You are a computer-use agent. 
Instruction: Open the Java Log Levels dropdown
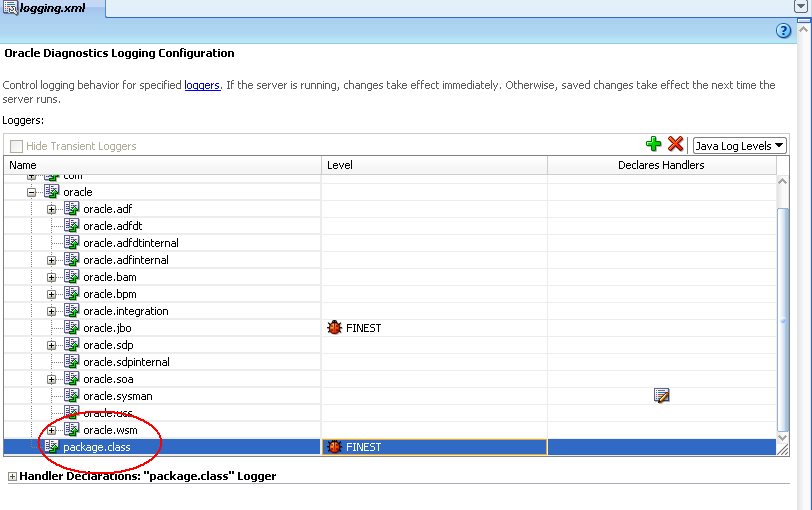[740, 145]
